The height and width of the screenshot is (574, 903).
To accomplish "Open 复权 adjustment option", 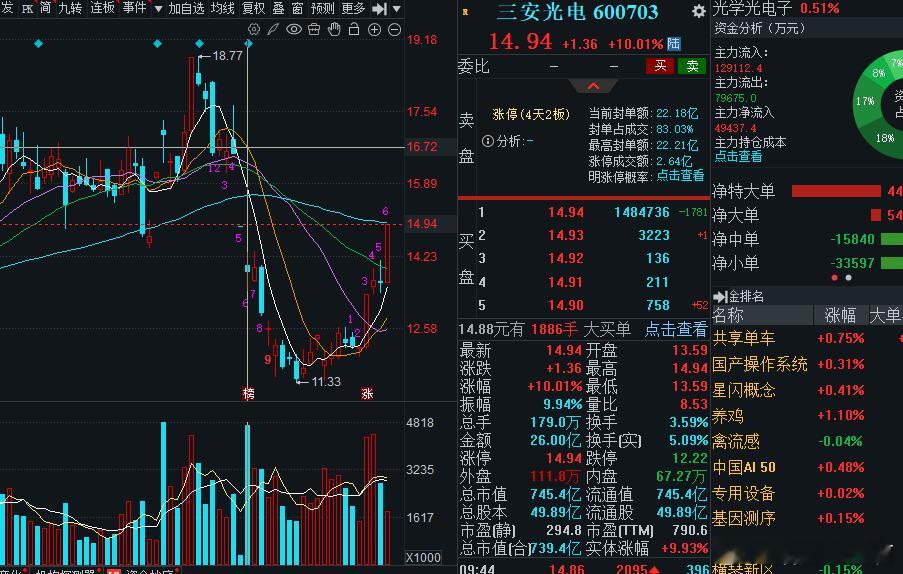I will click(253, 8).
